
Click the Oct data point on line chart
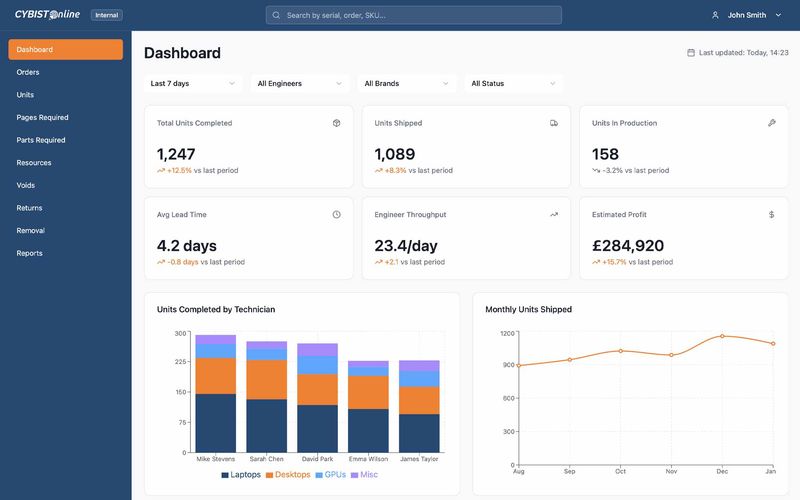pyautogui.click(x=620, y=351)
